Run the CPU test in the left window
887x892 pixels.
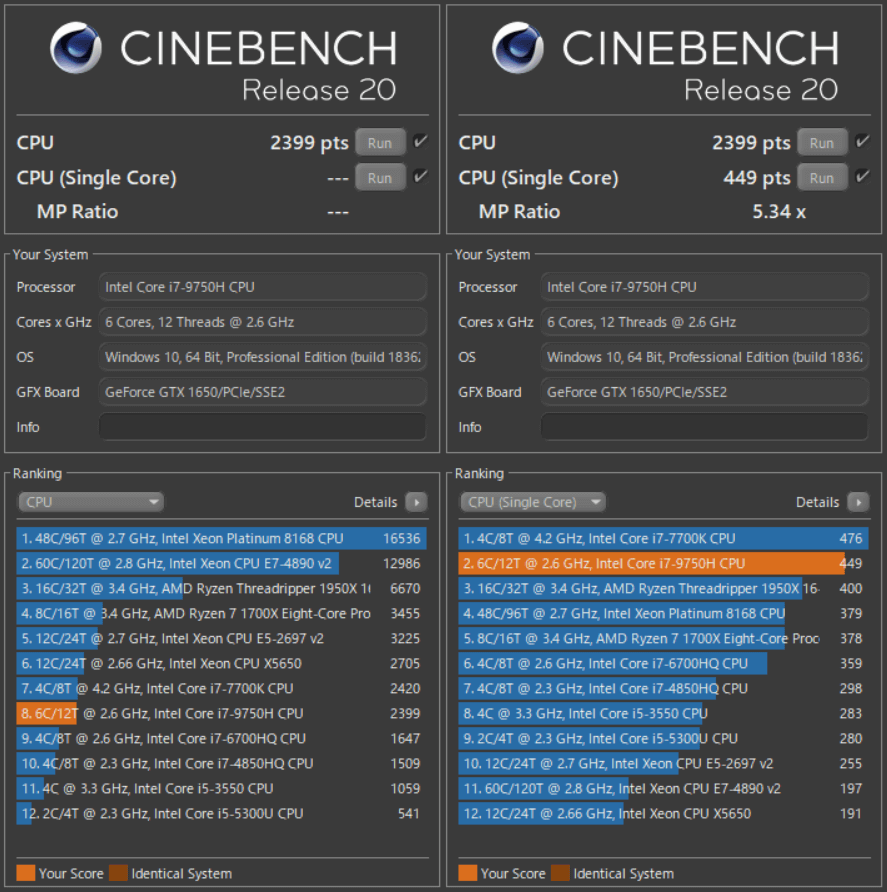tap(380, 143)
